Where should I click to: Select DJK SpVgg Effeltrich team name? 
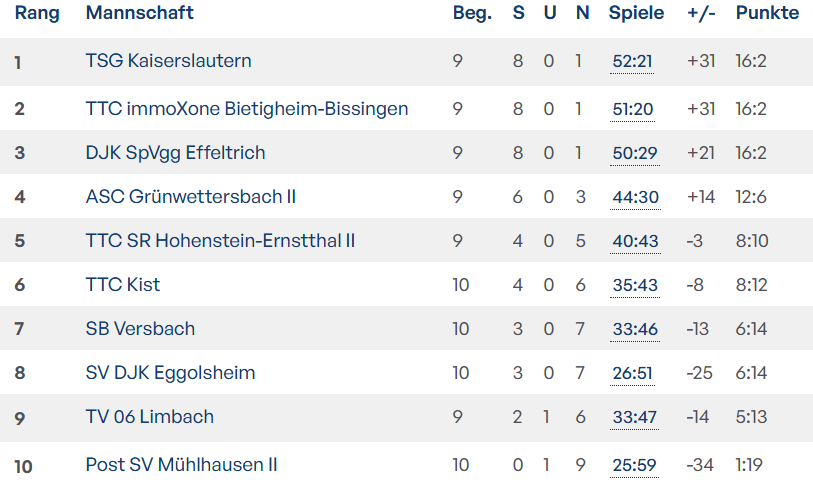pyautogui.click(x=175, y=153)
